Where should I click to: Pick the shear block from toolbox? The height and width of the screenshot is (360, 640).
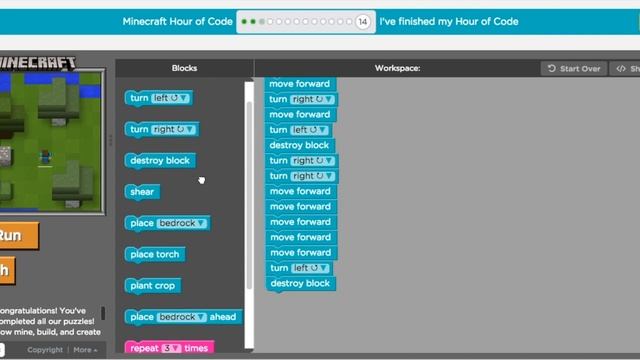coord(142,192)
